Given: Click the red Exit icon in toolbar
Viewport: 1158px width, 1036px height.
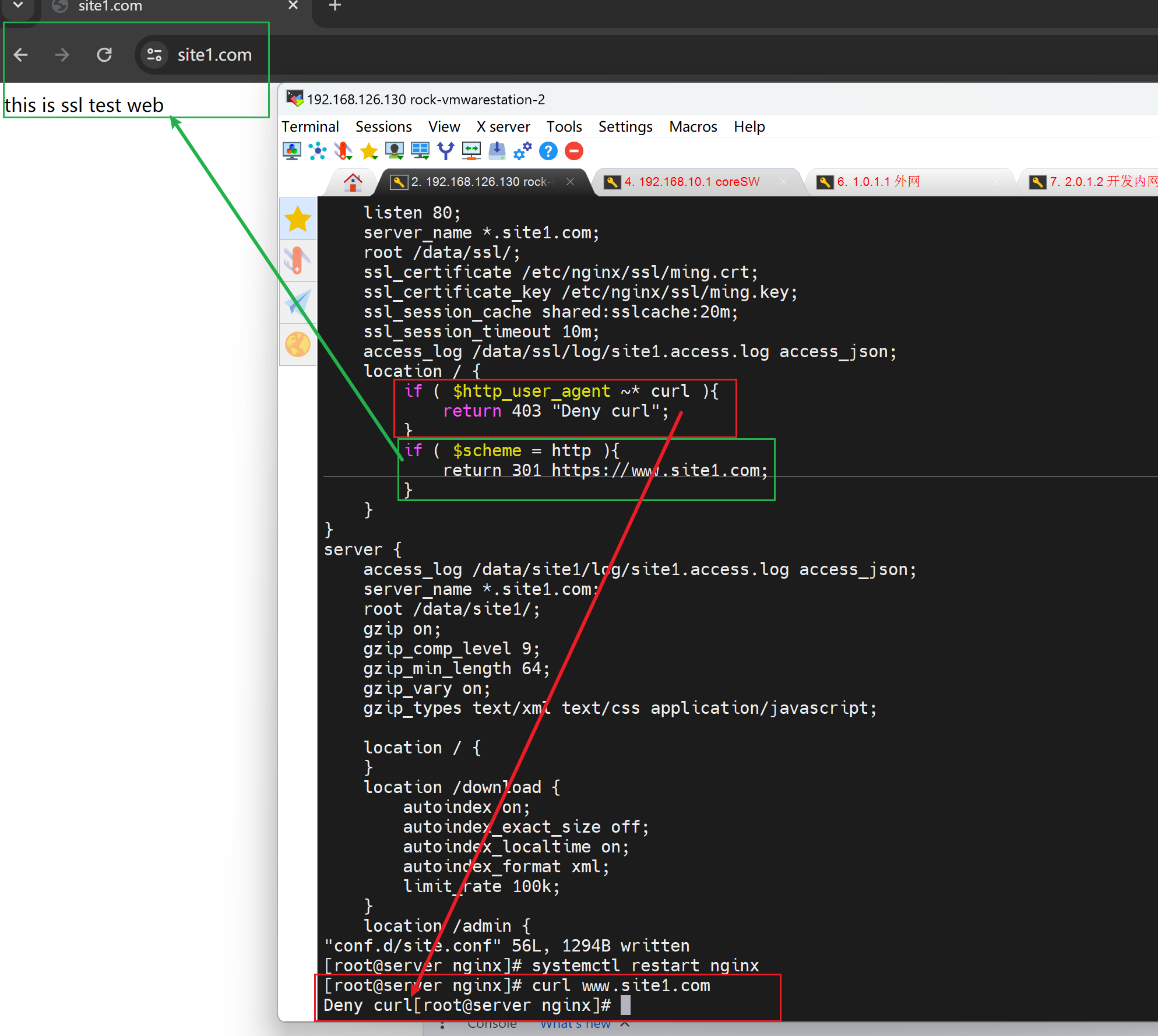Looking at the screenshot, I should tap(574, 151).
